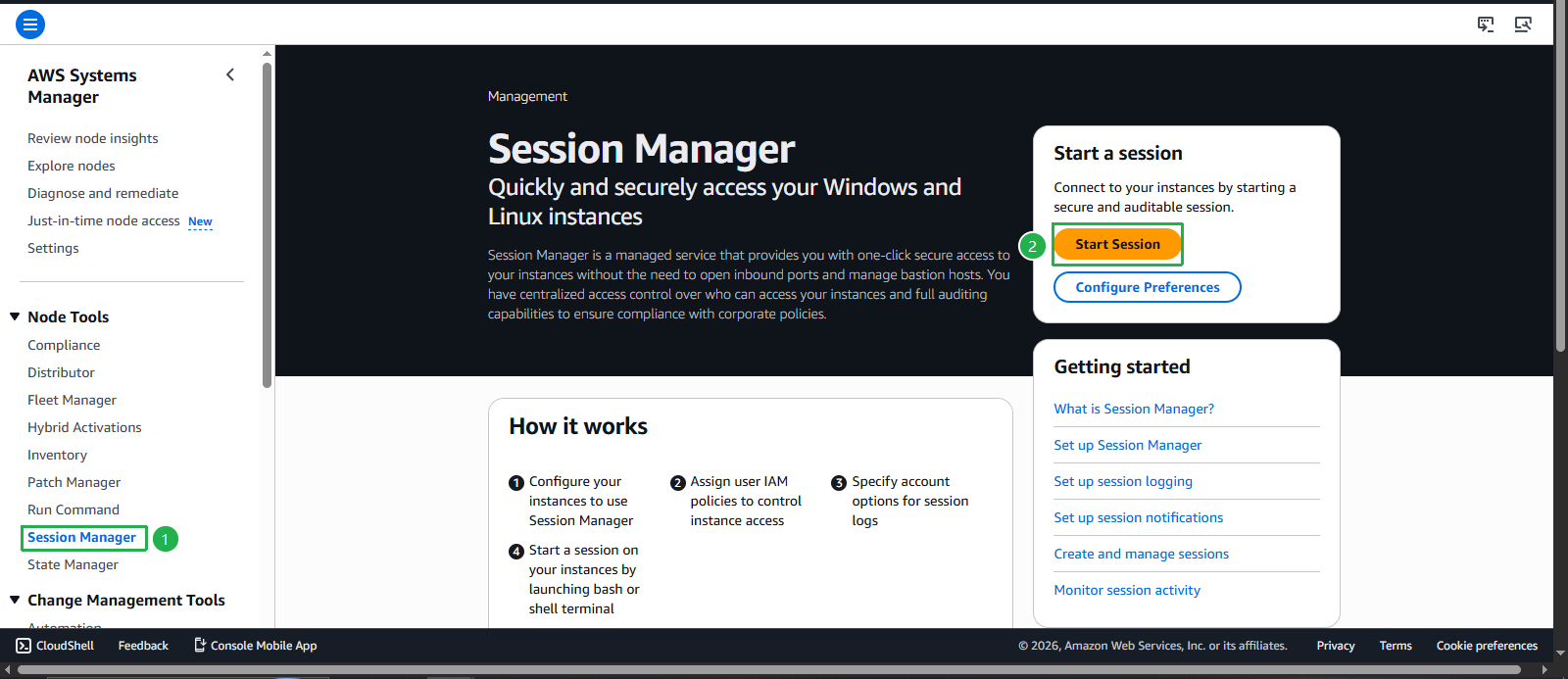
Task: Open What is Session Manager? link
Action: [x=1134, y=409]
